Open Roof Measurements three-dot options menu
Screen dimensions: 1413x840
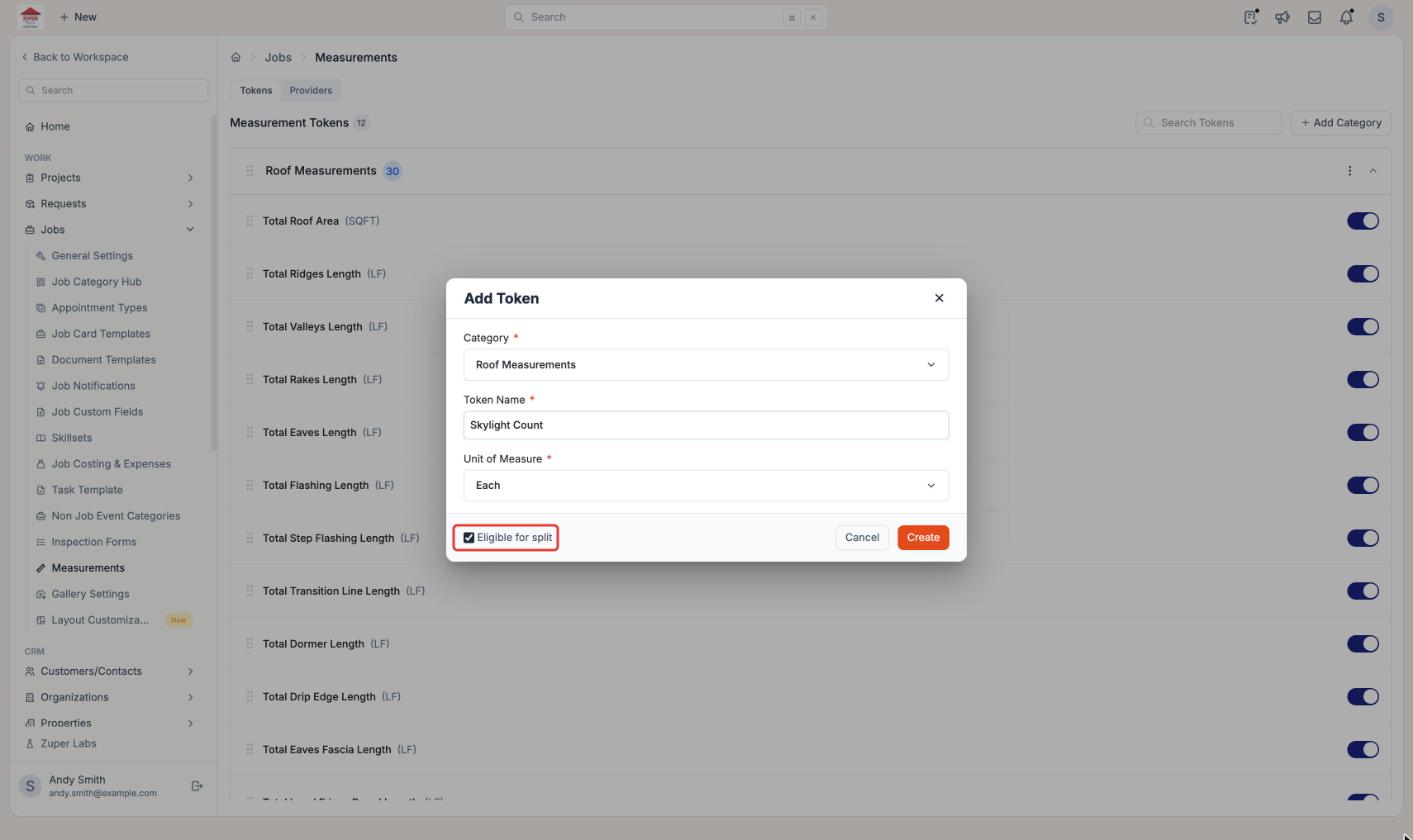pyautogui.click(x=1349, y=171)
